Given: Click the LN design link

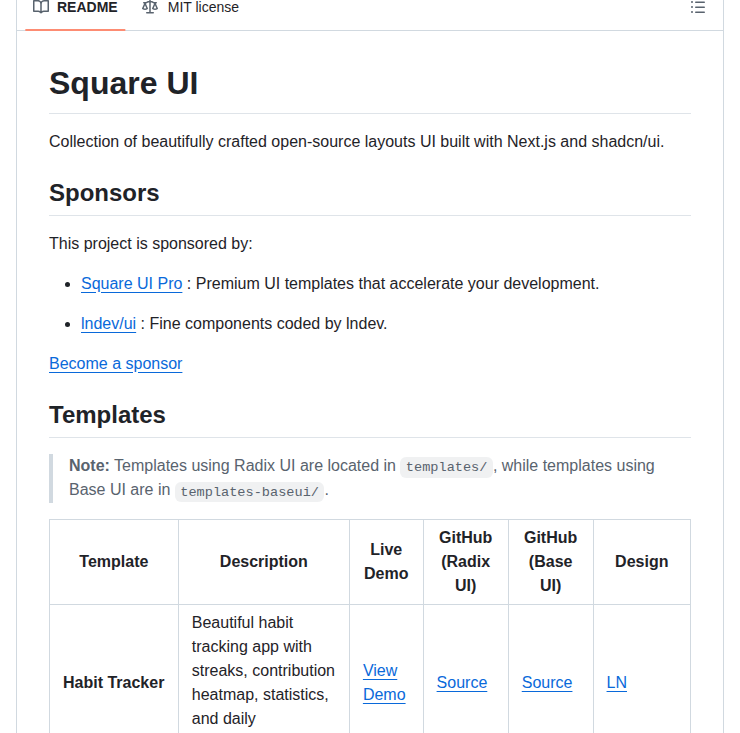Looking at the screenshot, I should click(617, 682).
